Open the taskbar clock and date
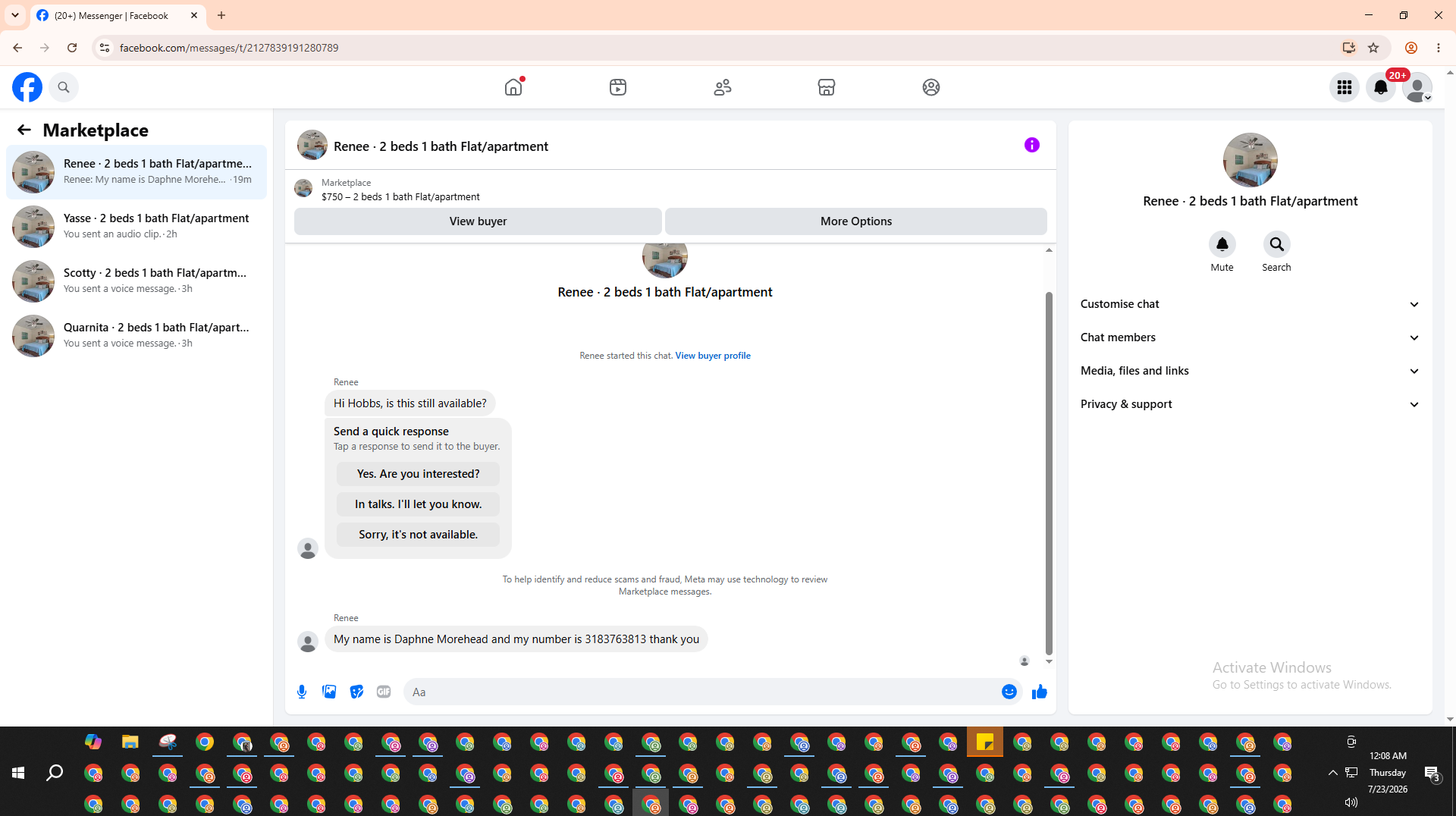Image resolution: width=1456 pixels, height=816 pixels. coord(1388,773)
